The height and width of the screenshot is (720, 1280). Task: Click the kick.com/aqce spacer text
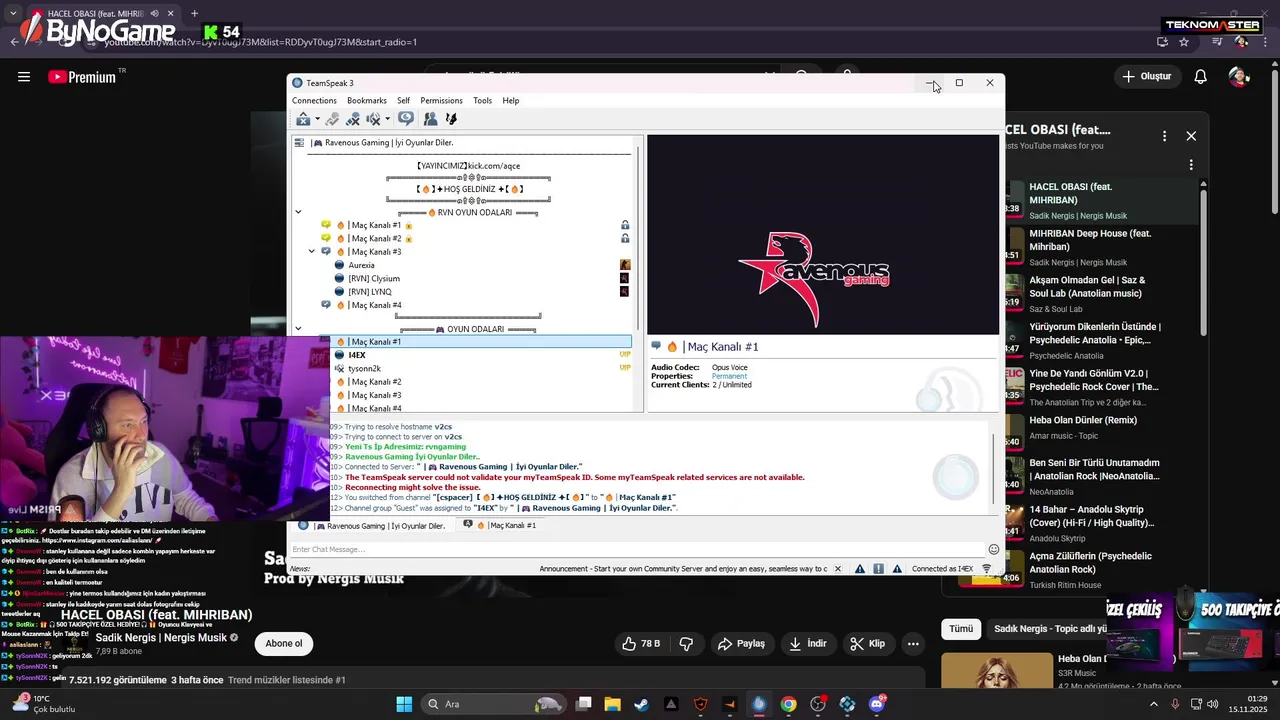468,166
